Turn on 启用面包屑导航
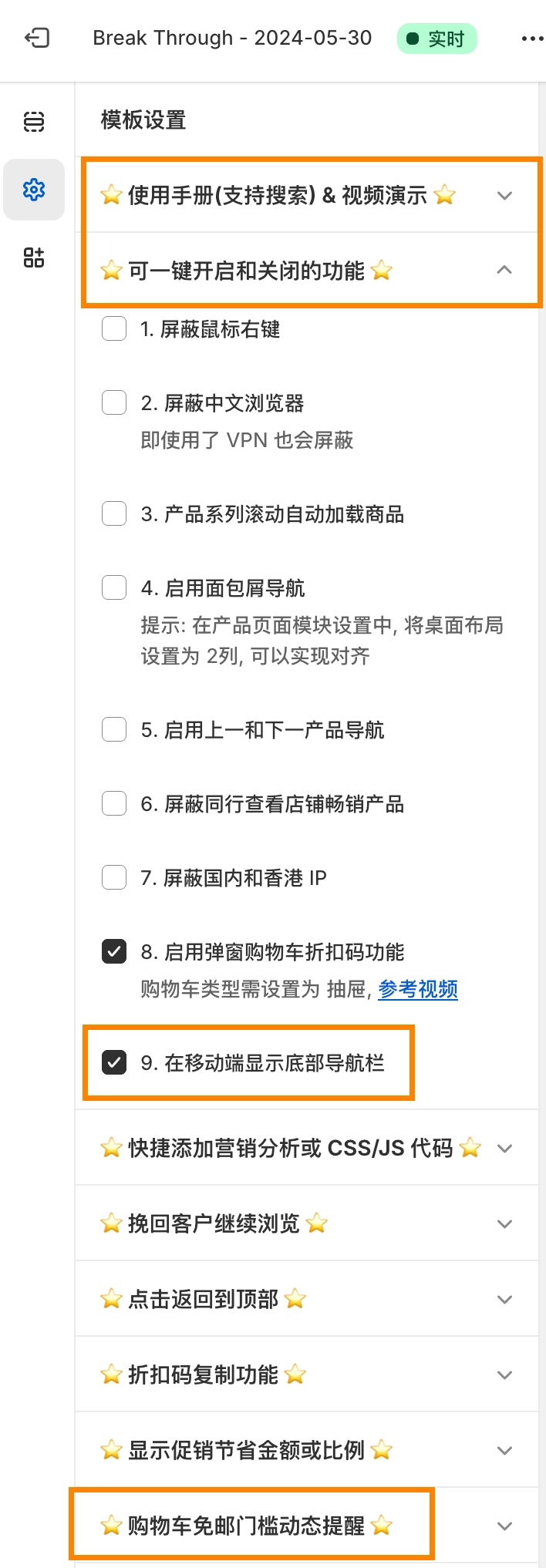The width and height of the screenshot is (546, 1568). (x=113, y=587)
